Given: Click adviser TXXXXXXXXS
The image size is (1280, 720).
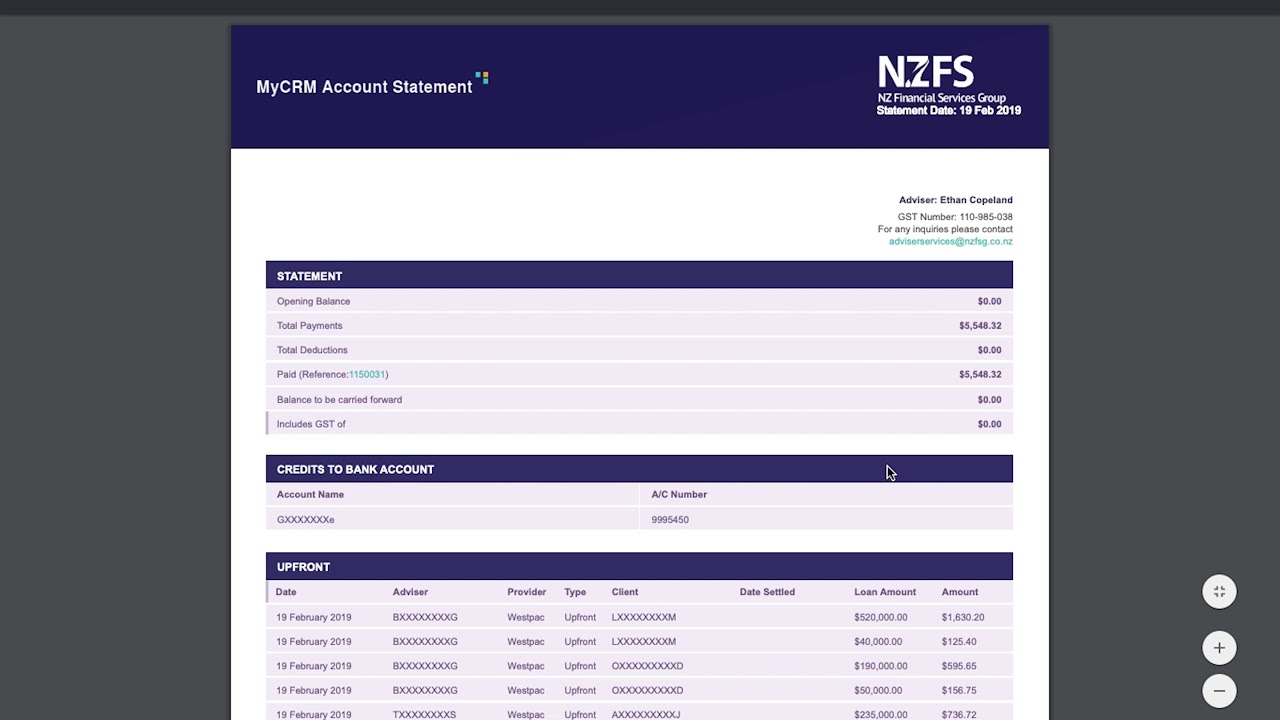Looking at the screenshot, I should coord(424,714).
